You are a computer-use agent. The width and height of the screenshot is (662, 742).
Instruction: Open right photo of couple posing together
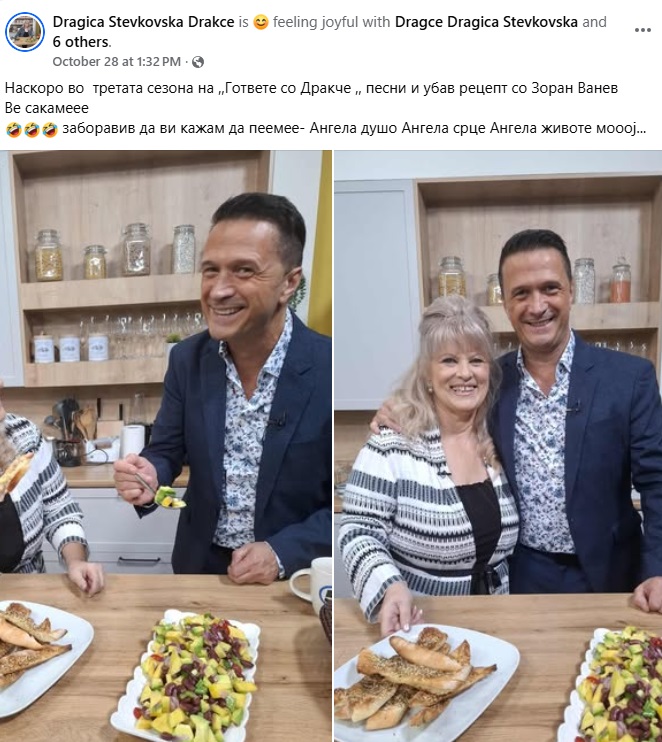(x=498, y=446)
